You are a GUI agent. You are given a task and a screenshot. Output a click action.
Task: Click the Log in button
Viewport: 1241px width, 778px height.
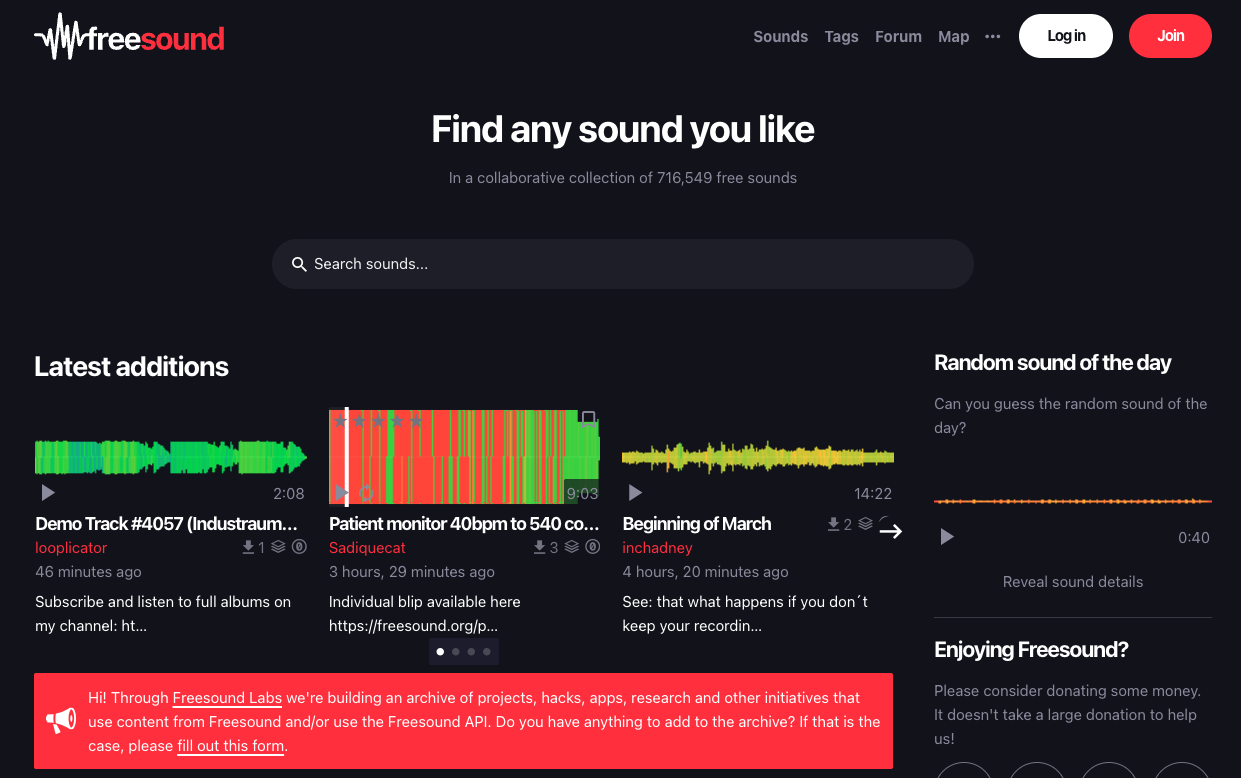pos(1066,36)
